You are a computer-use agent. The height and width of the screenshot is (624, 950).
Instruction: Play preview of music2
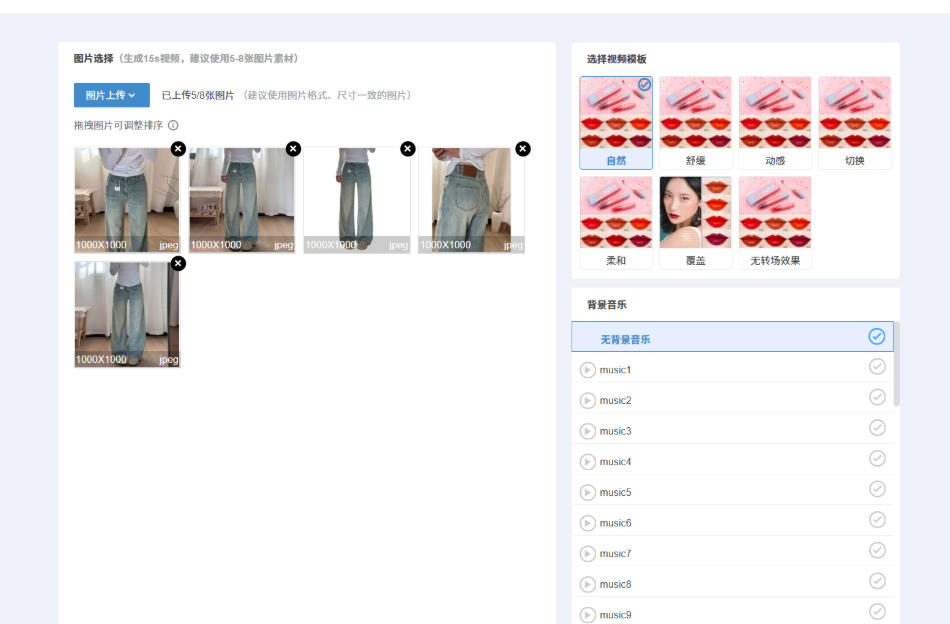coord(587,400)
